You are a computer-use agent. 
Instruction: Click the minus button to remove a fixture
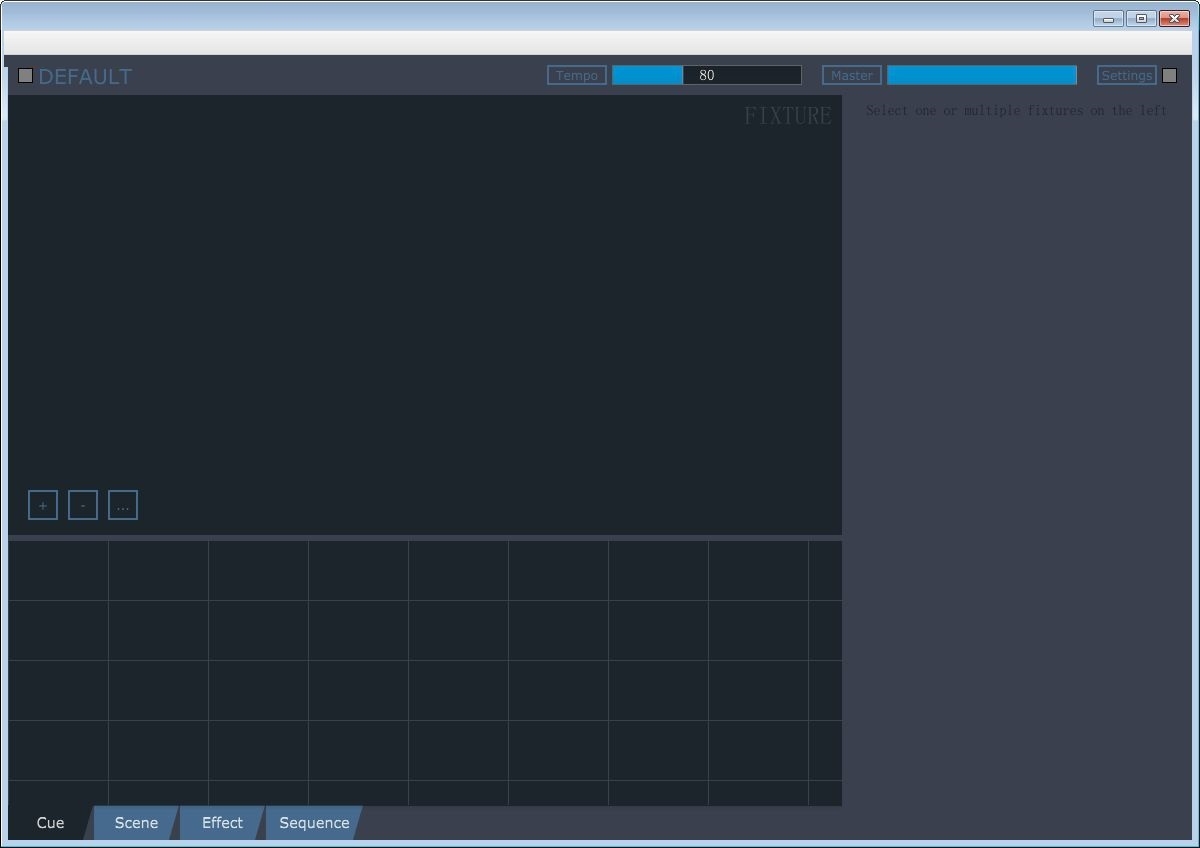click(83, 505)
